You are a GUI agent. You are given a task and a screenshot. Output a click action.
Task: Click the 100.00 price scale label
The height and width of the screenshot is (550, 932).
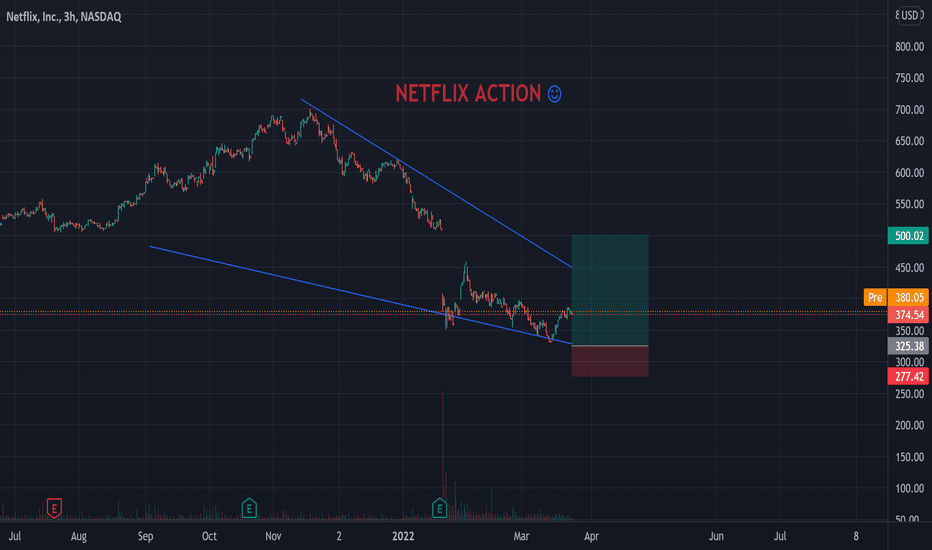point(909,488)
